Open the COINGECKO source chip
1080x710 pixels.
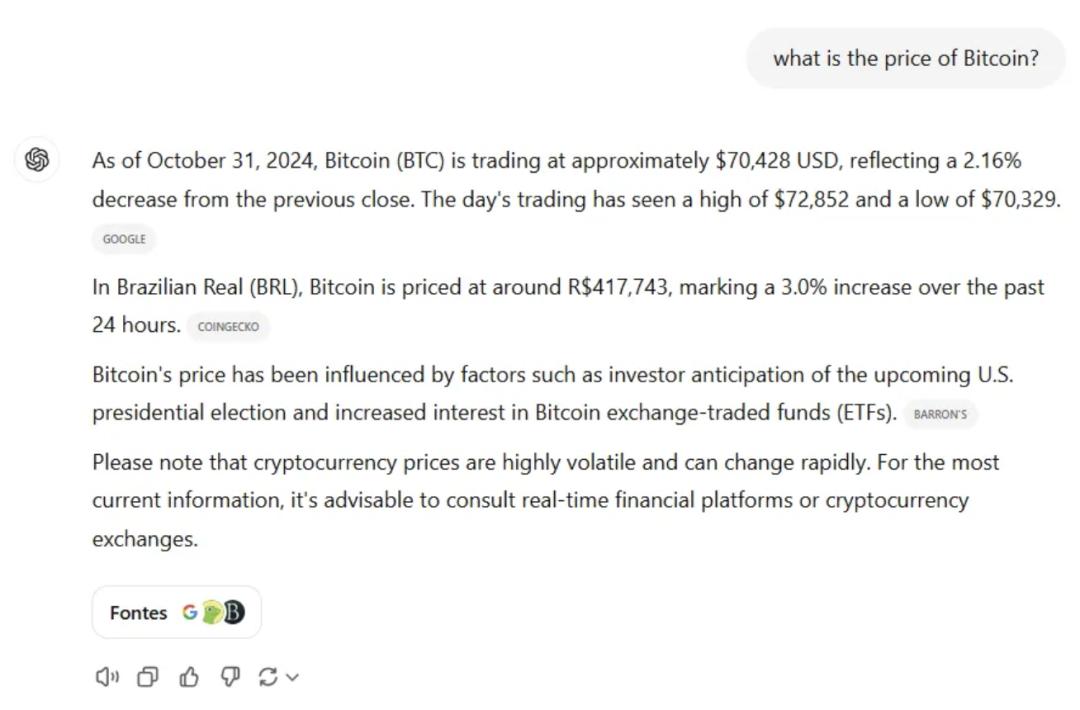[228, 326]
